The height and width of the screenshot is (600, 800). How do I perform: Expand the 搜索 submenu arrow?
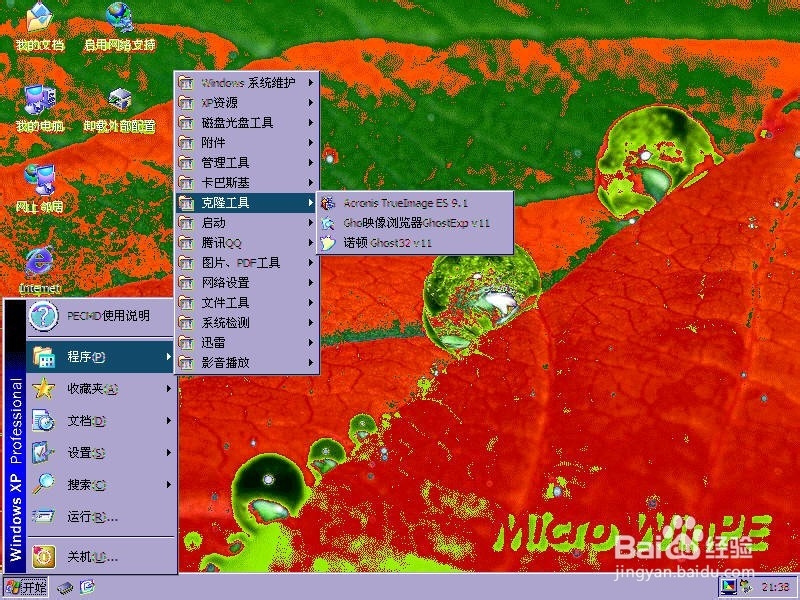tap(168, 484)
